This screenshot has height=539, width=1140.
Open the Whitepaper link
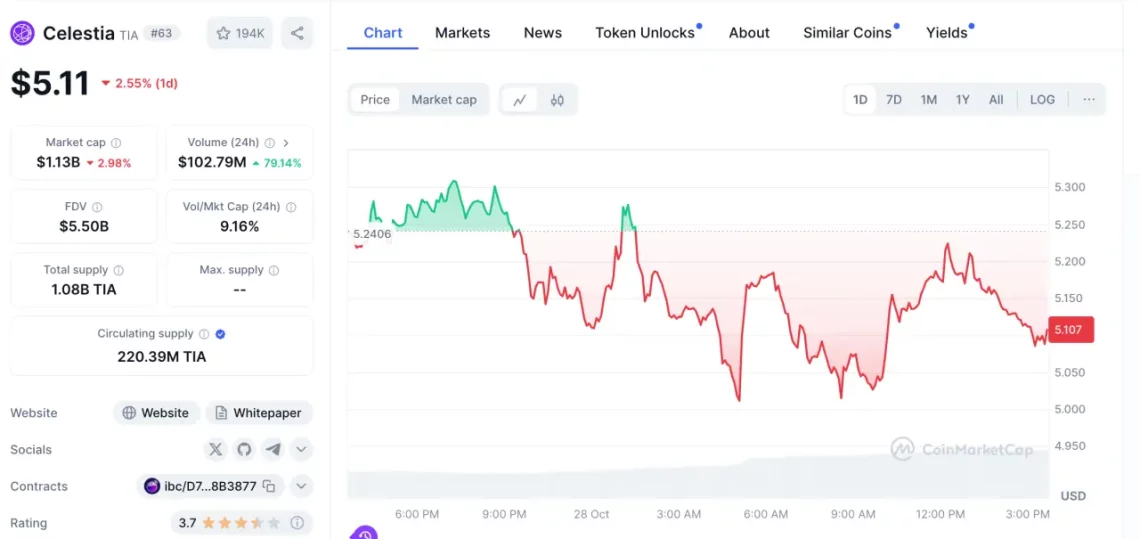[259, 413]
